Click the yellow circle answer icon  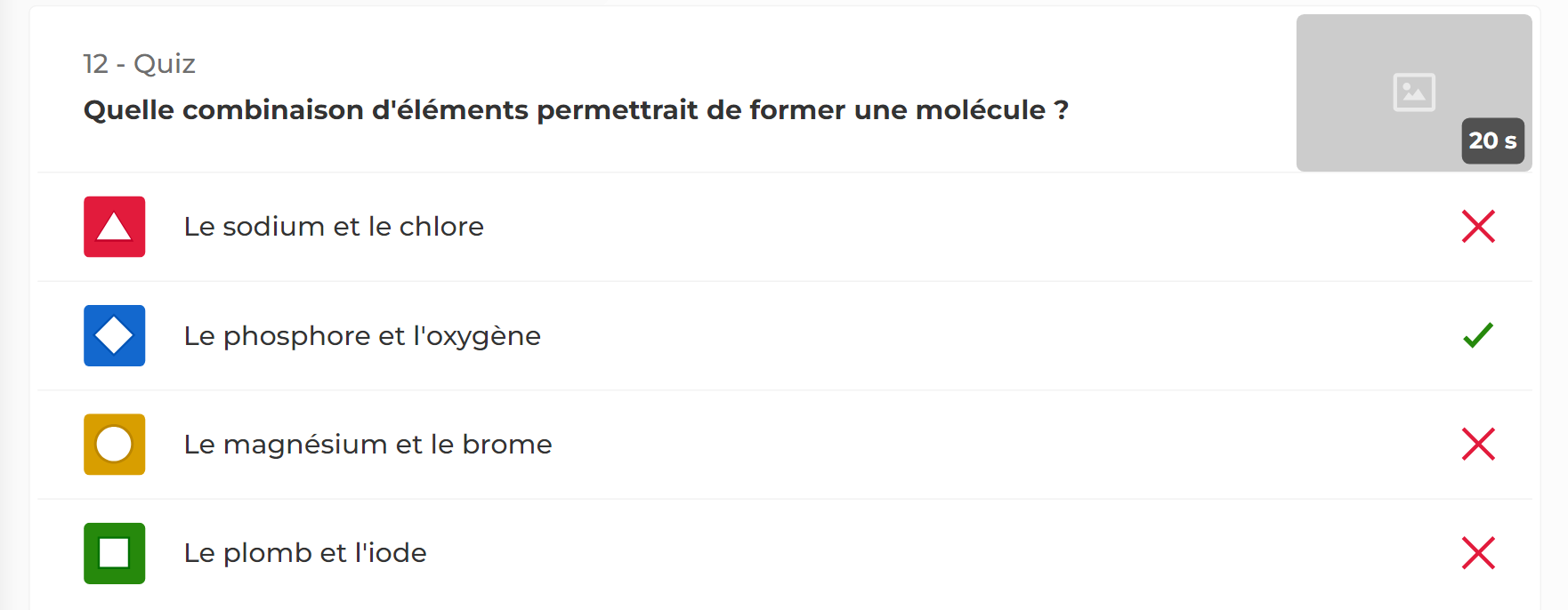click(114, 445)
